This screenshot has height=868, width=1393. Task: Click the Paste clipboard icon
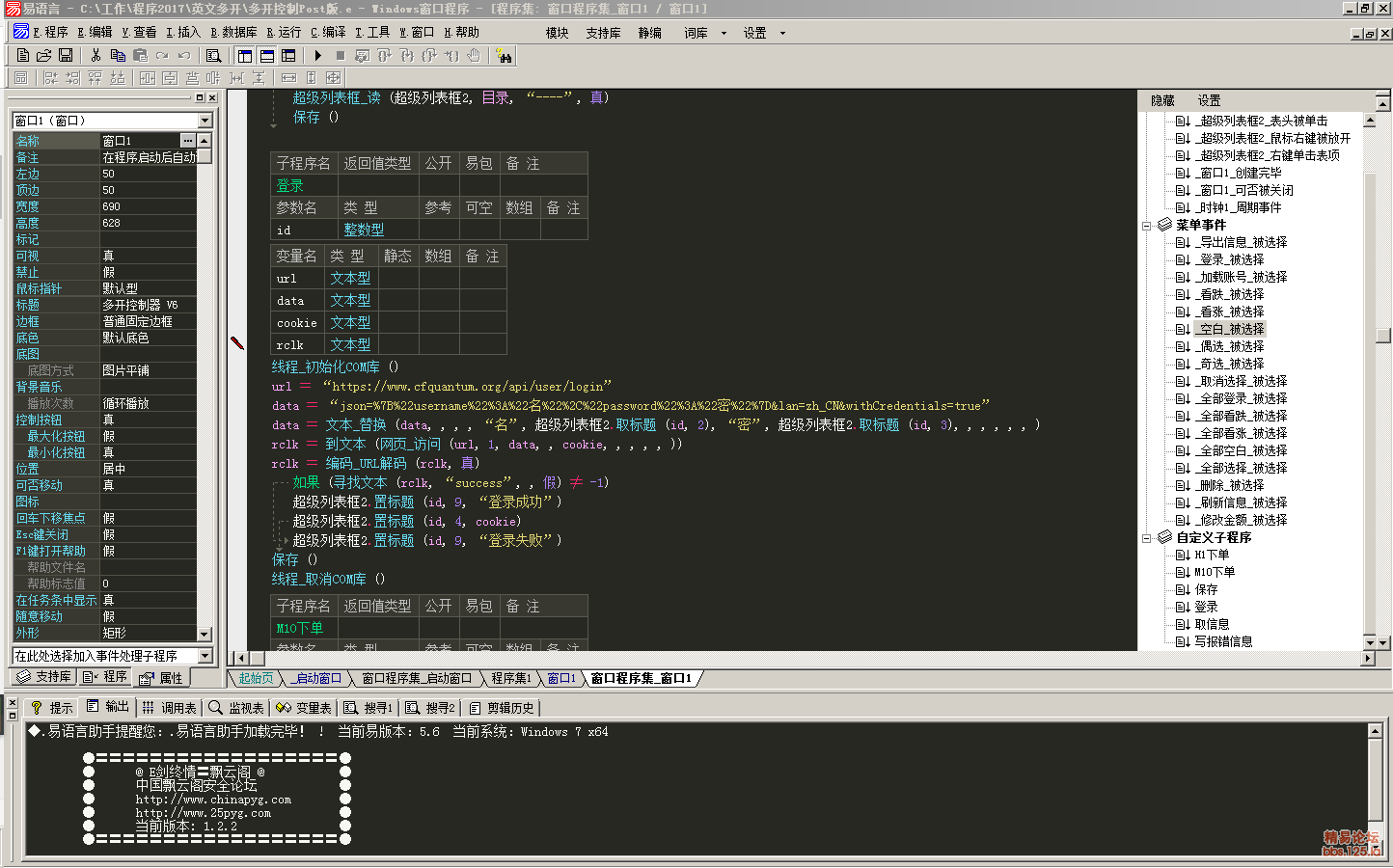140,56
